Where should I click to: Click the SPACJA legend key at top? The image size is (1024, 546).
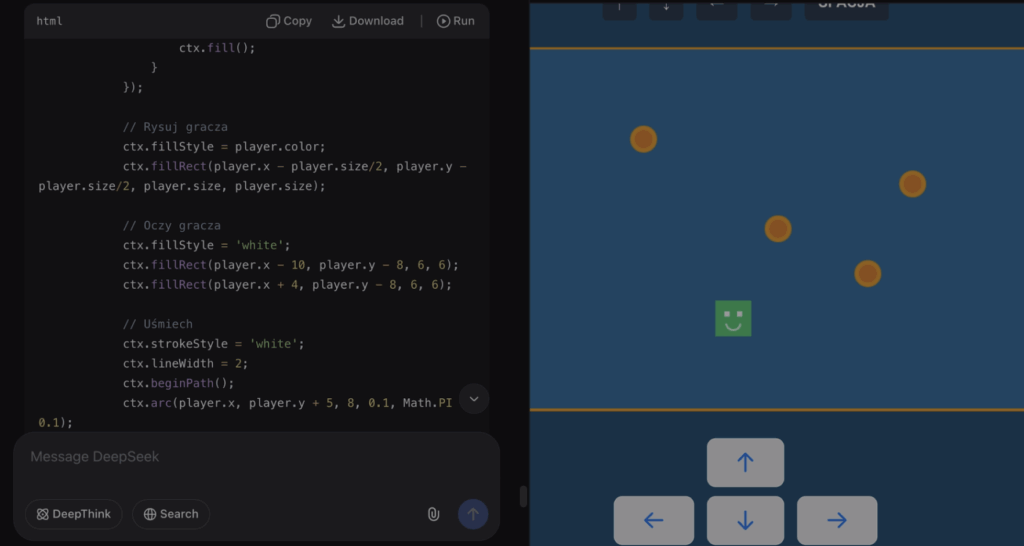click(846, 6)
